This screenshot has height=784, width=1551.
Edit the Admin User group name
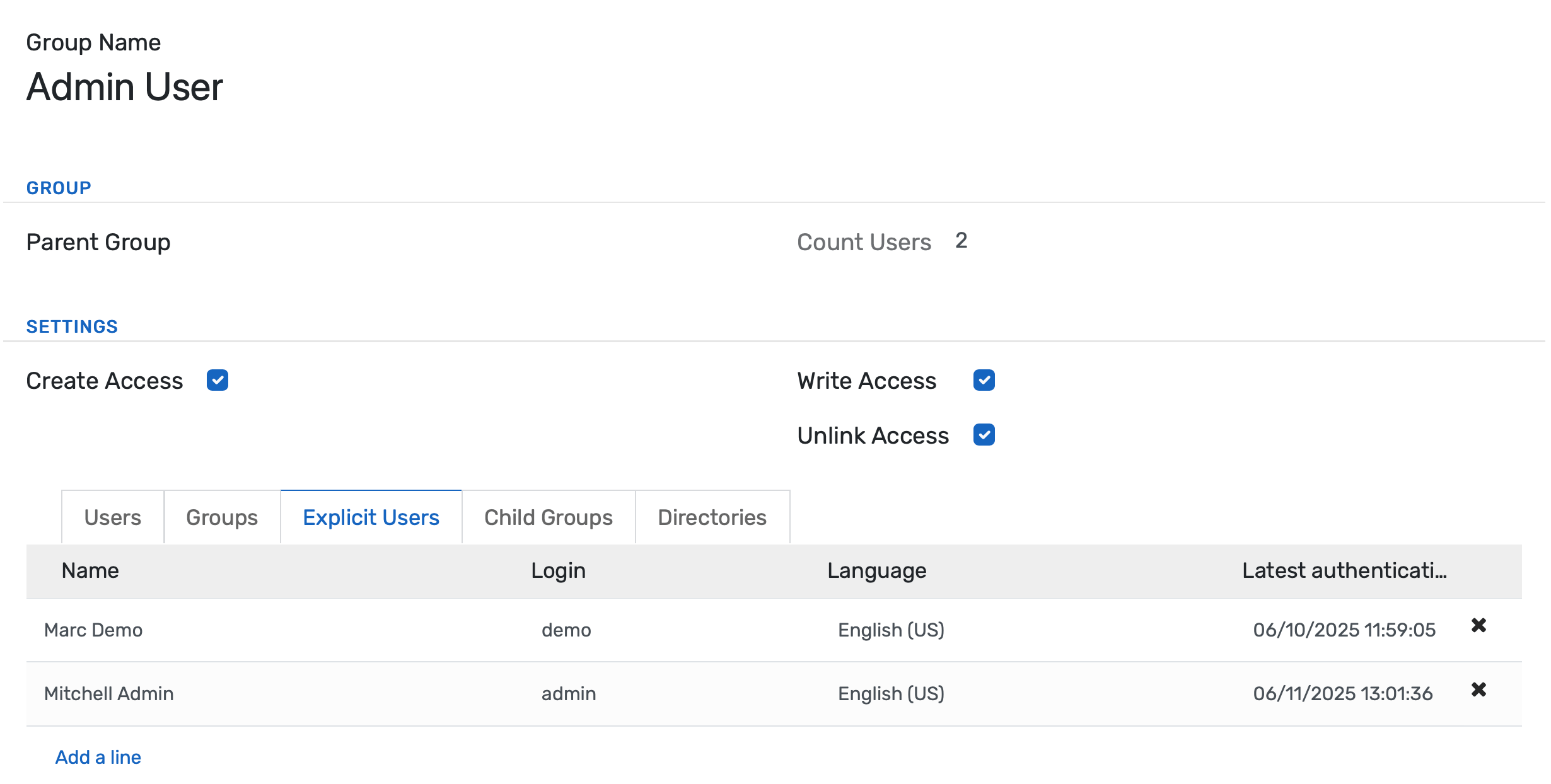coord(124,87)
